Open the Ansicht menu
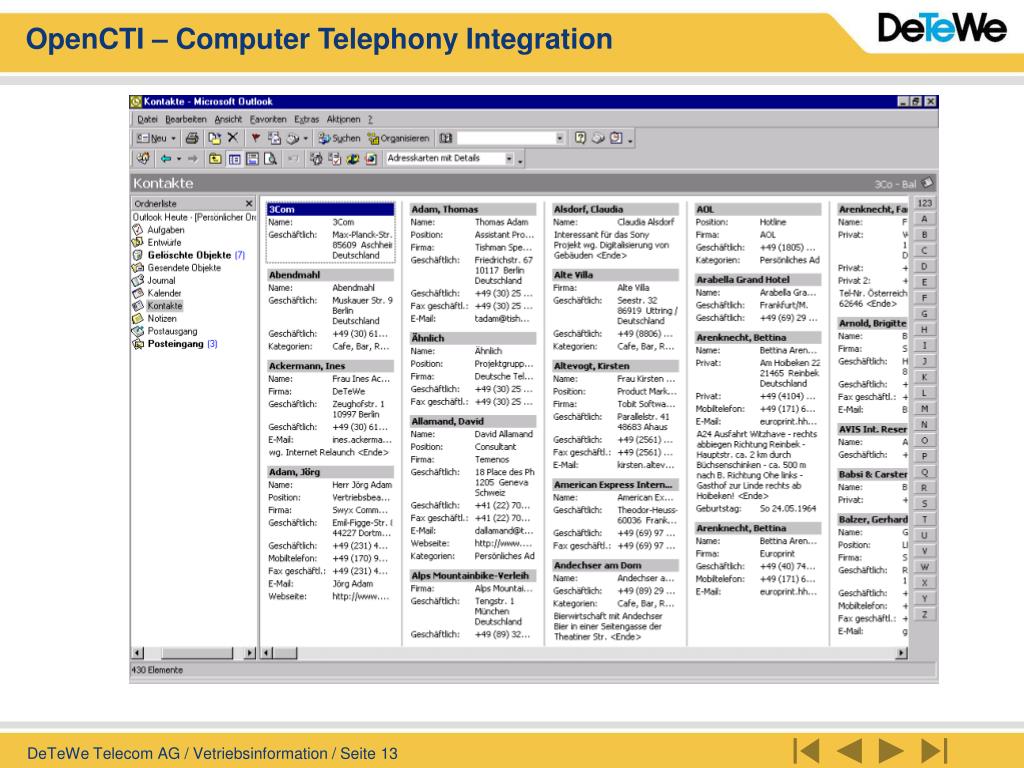Screen dimensions: 1024x768 click(x=228, y=120)
